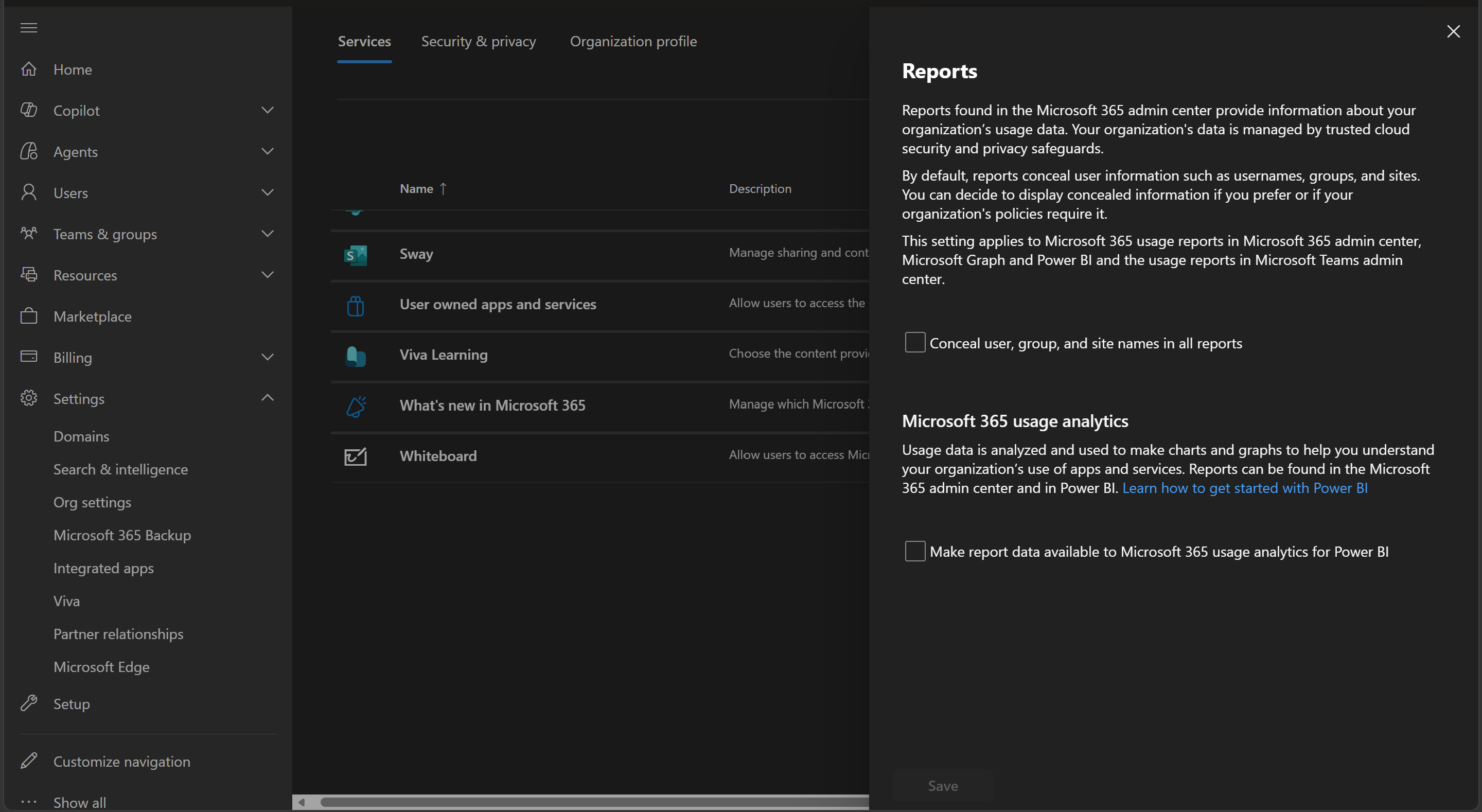The height and width of the screenshot is (812, 1482).
Task: Open Microsoft Edge settings in sidebar
Action: click(101, 666)
